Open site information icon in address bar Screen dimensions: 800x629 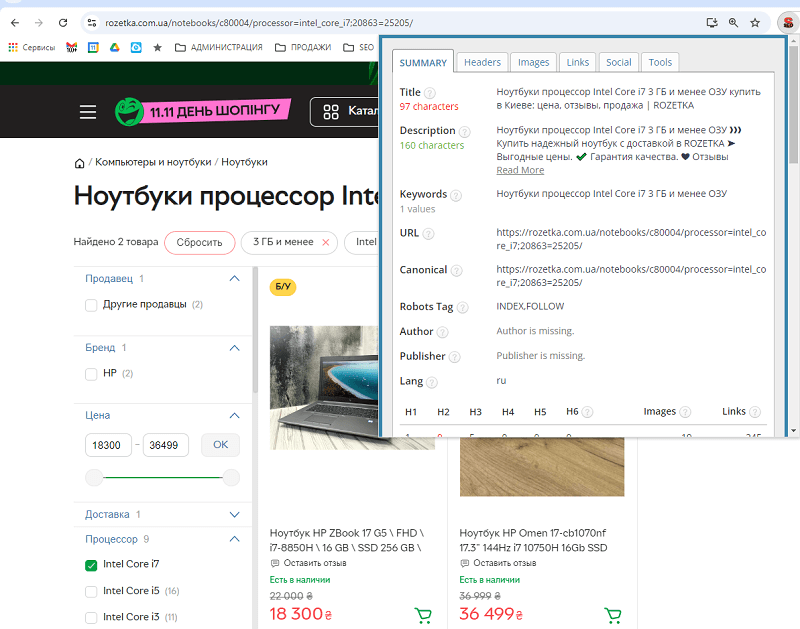[92, 22]
